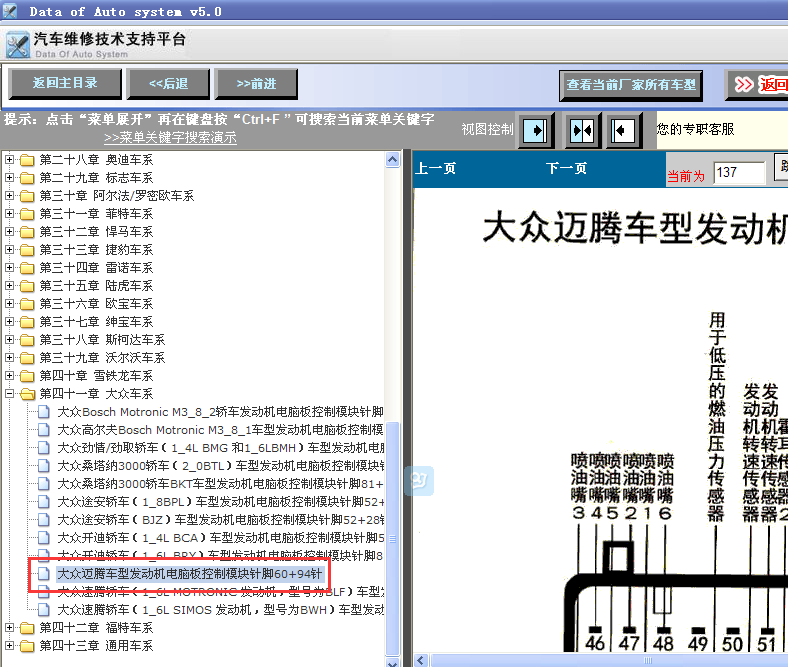
Task: Expand 第三十六章 欧宝车系 node
Action: coord(9,304)
